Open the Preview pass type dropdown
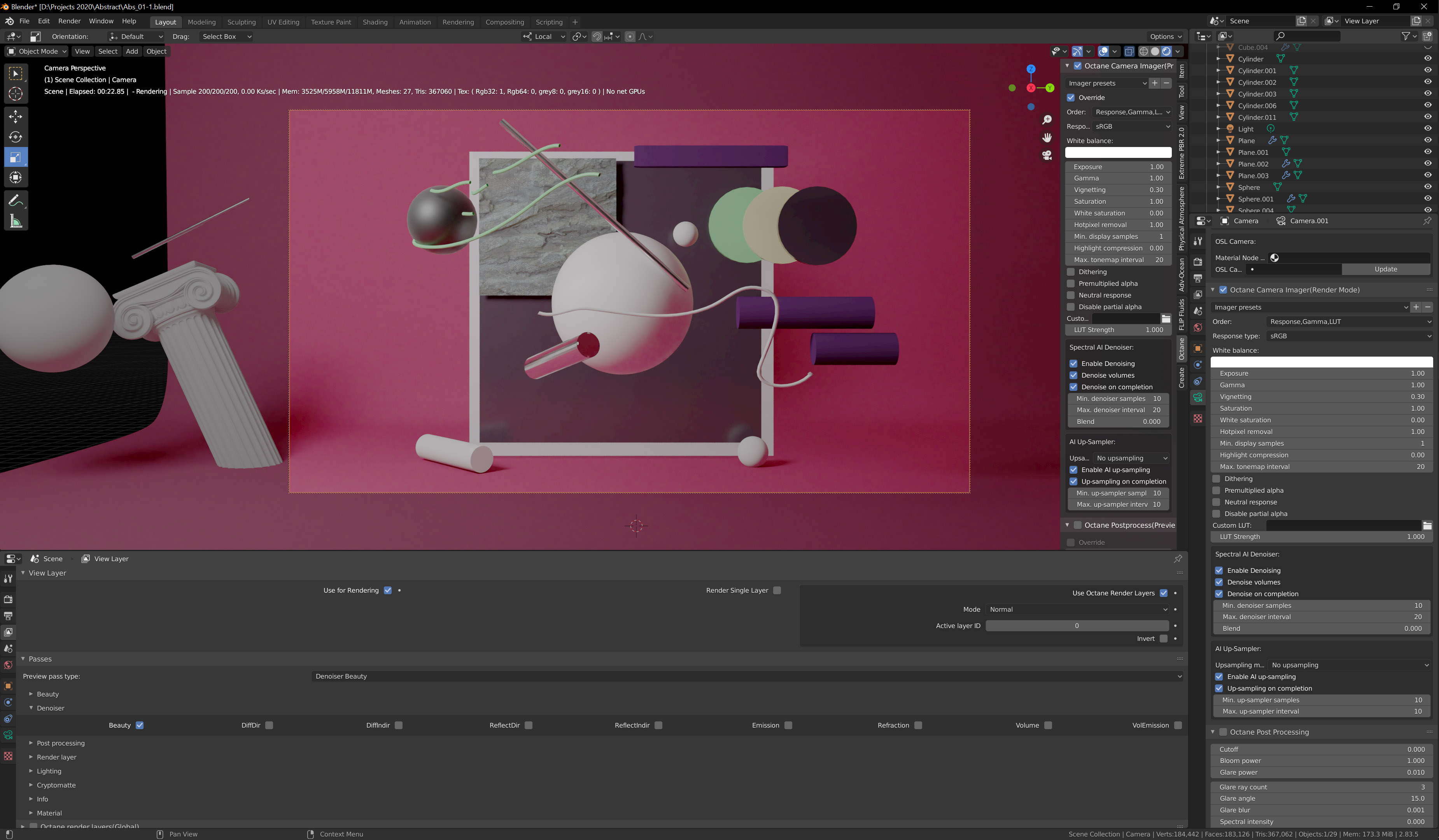 (x=747, y=676)
